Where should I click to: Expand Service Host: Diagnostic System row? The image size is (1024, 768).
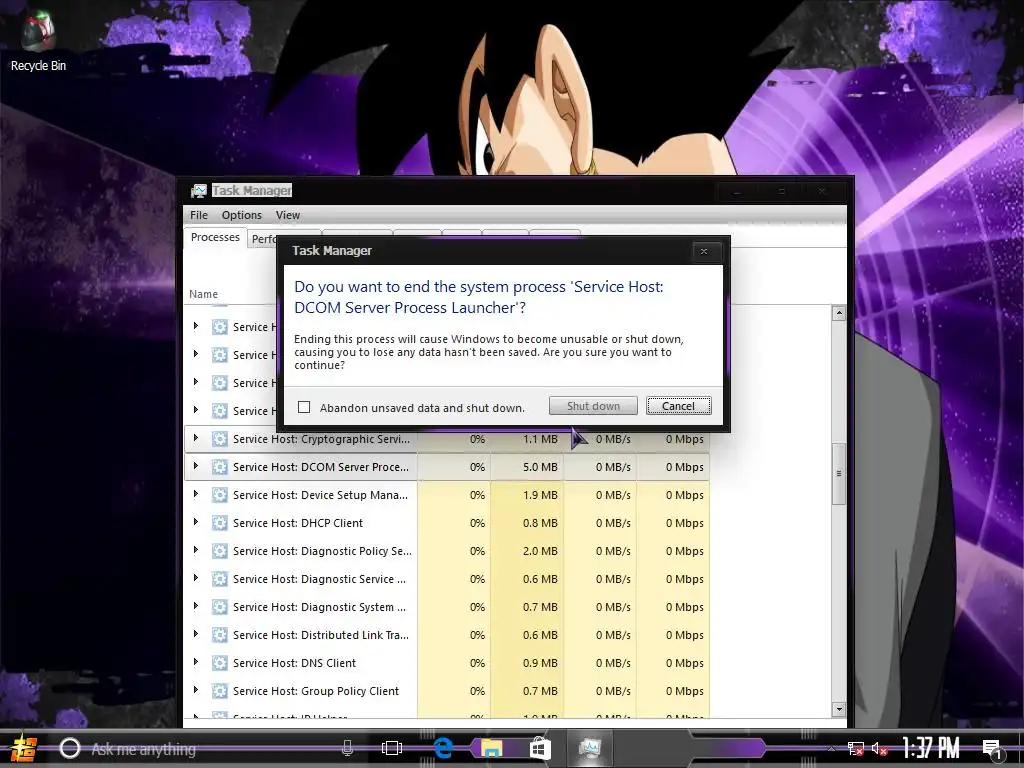(x=195, y=606)
